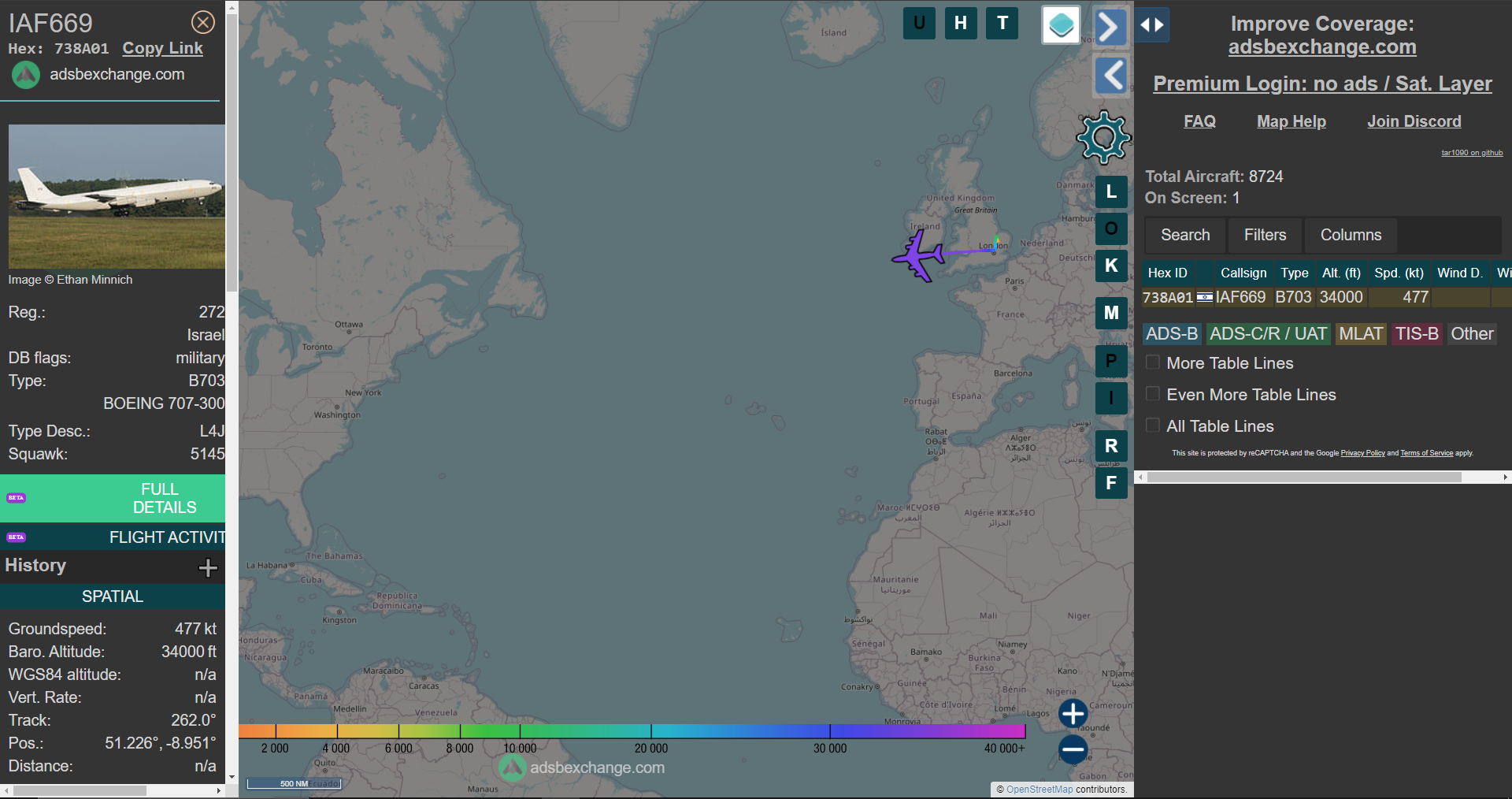Click the L map button
Viewport: 1512px width, 799px height.
point(1111,191)
